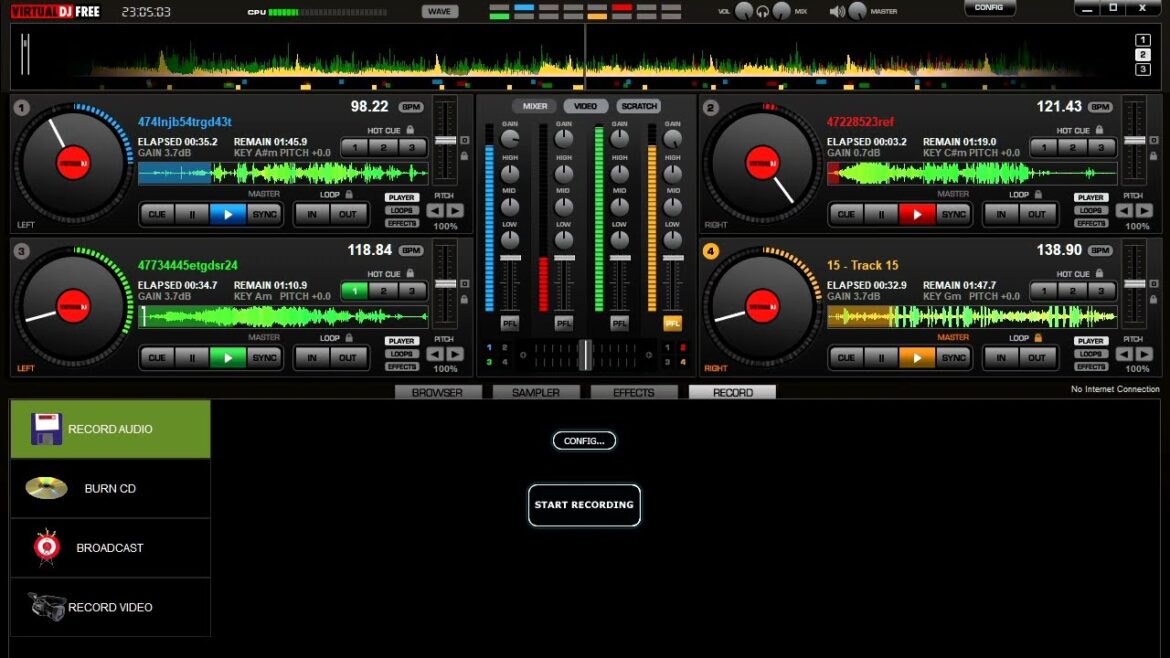Toggle the loop lock icon on deck 3
This screenshot has height=658, width=1170.
(x=349, y=338)
